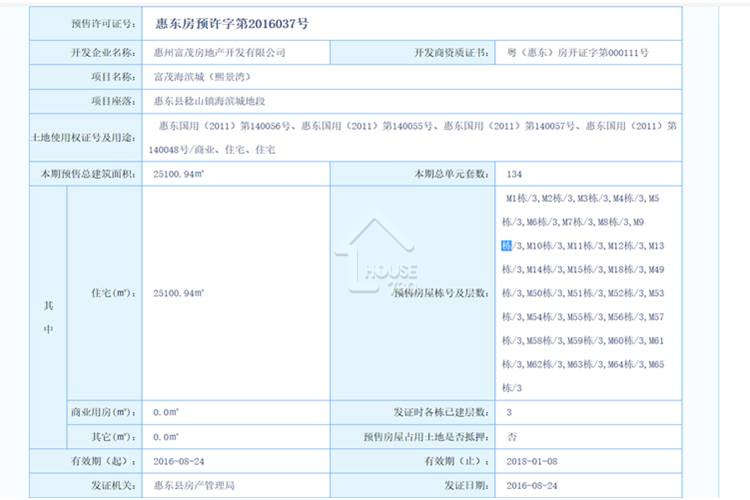
Task: Select project name 富茂海滨城
Action: (179, 77)
